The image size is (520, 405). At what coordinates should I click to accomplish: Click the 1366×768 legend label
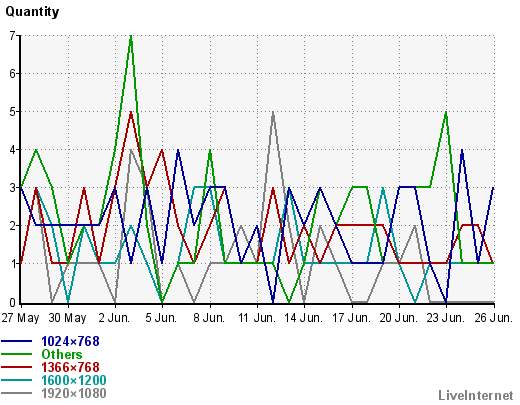(x=70, y=367)
